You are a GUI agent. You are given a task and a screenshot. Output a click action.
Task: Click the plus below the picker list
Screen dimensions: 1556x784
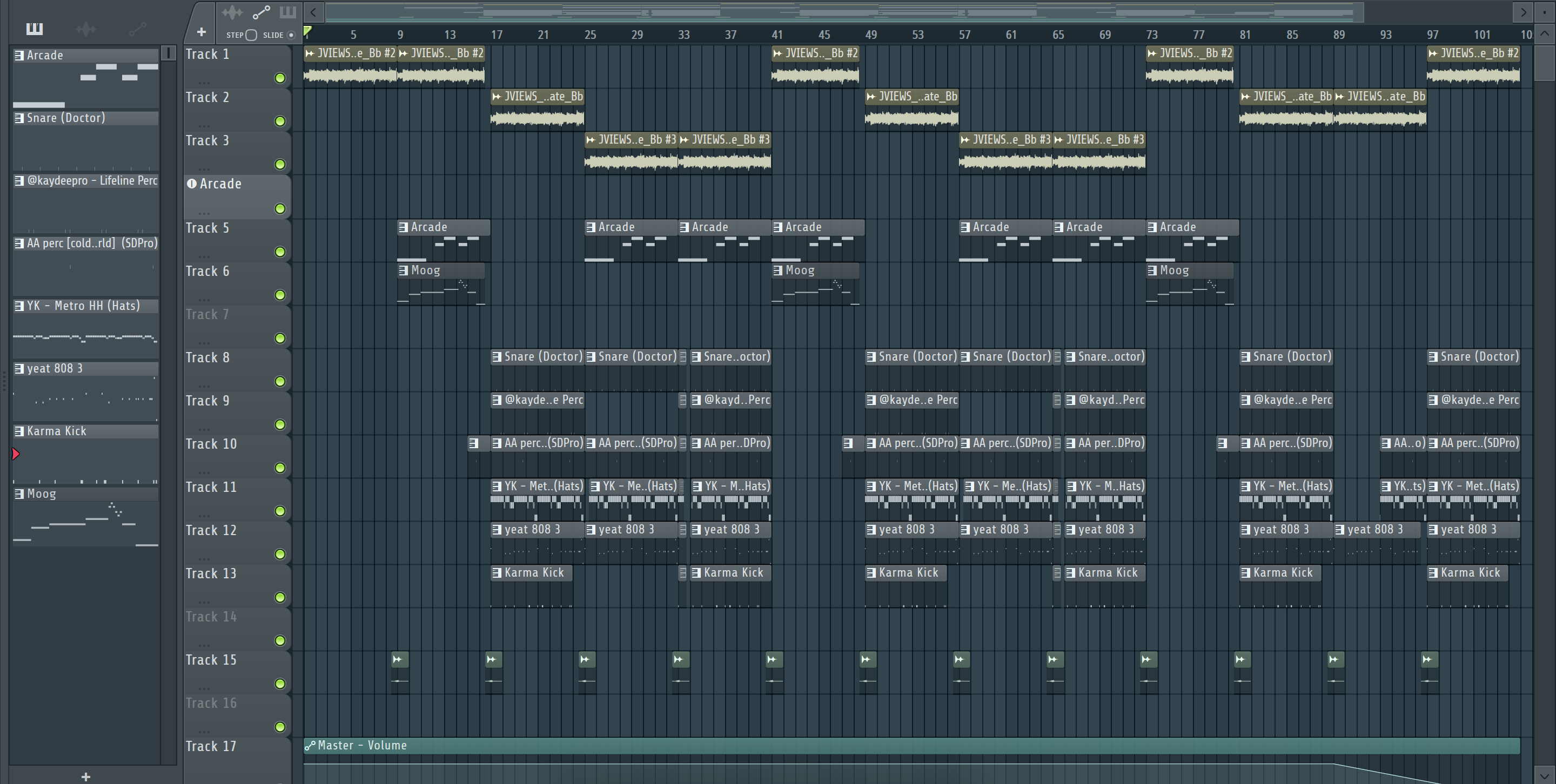pos(86,777)
